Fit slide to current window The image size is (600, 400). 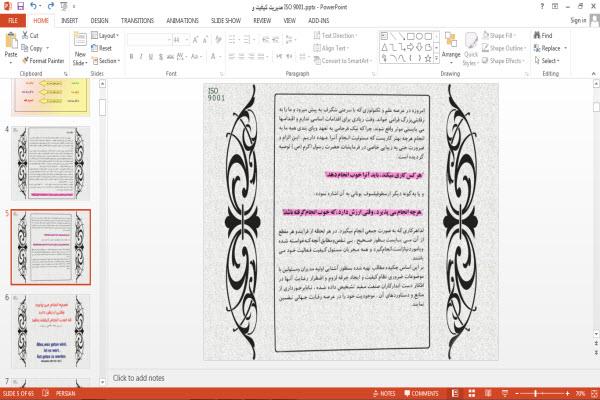(x=594, y=393)
